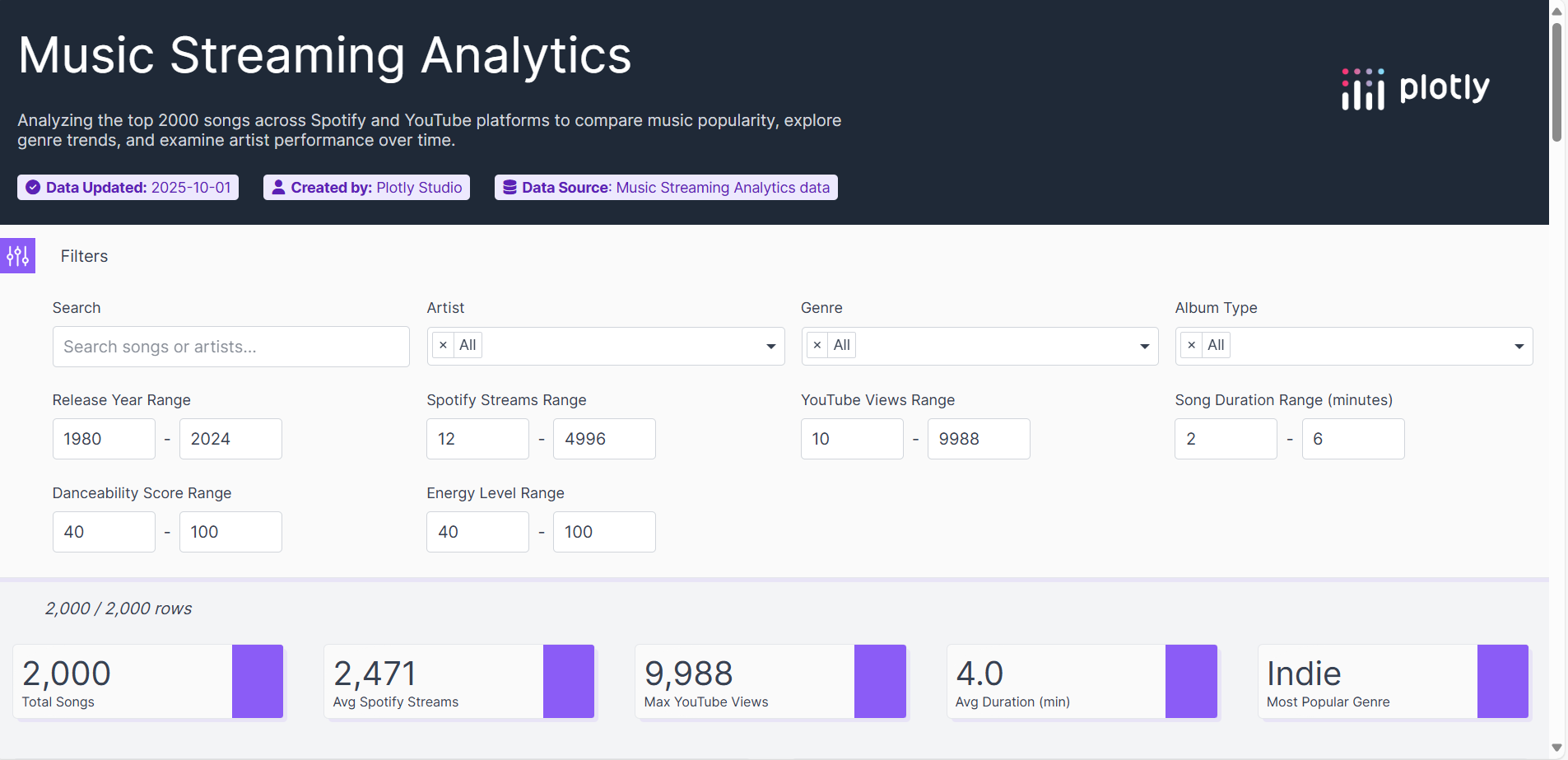1568x760 pixels.
Task: Click the scrollbar up arrow
Action: pyautogui.click(x=1556, y=11)
